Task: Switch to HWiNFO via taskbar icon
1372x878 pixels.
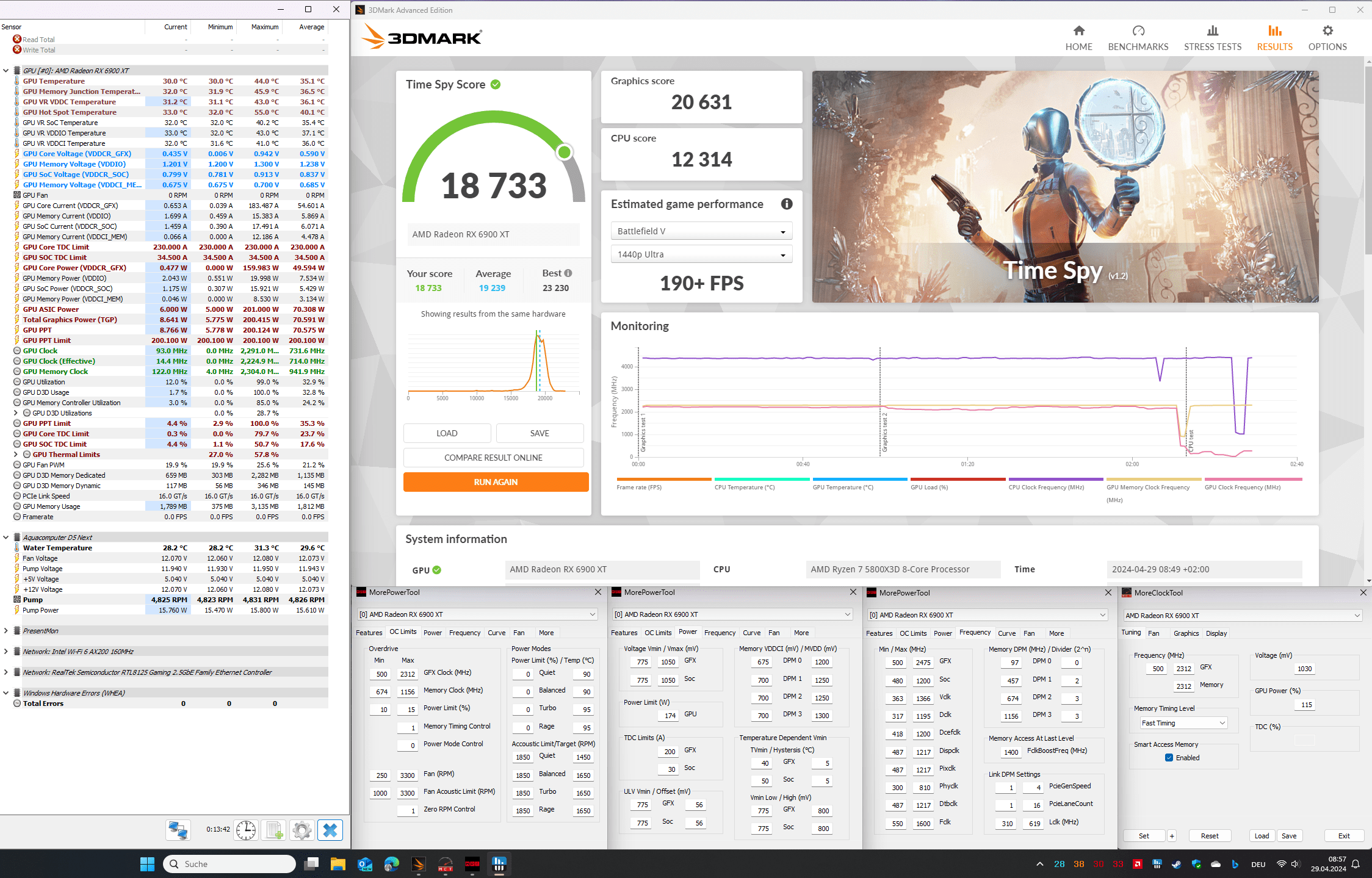Action: (x=499, y=864)
